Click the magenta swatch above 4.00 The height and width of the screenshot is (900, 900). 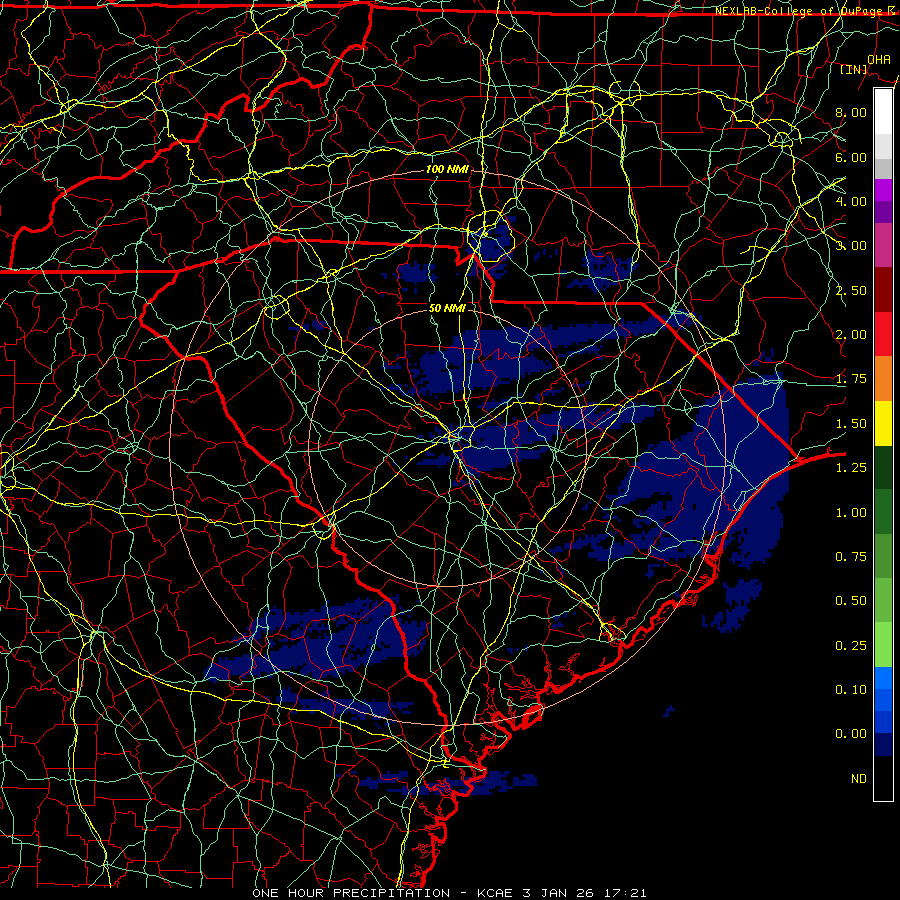883,190
